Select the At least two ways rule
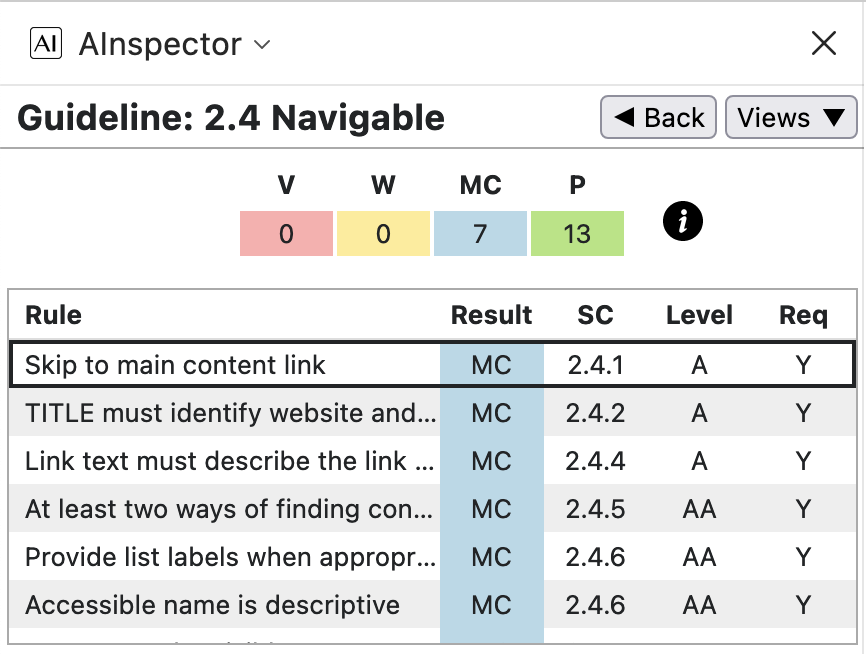Viewport: 866px width, 654px height. [230, 509]
